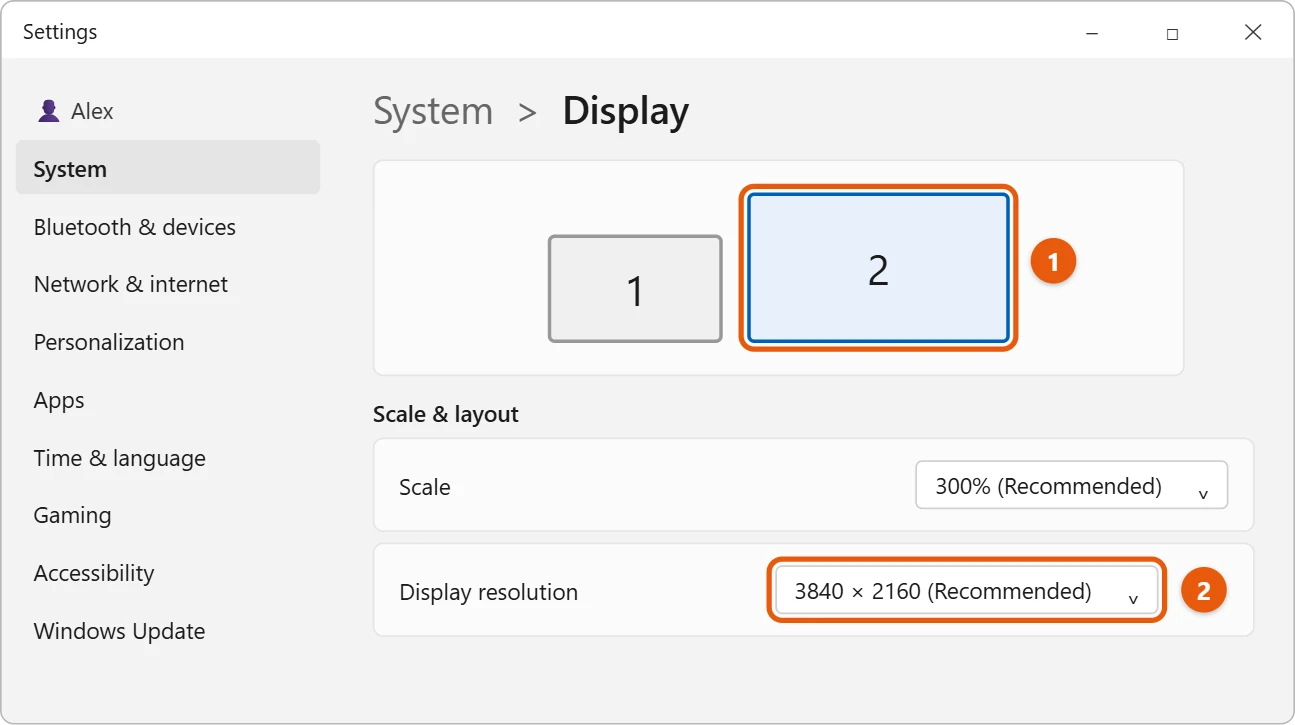1295x725 pixels.
Task: Click the Alex user profile icon
Action: [48, 111]
